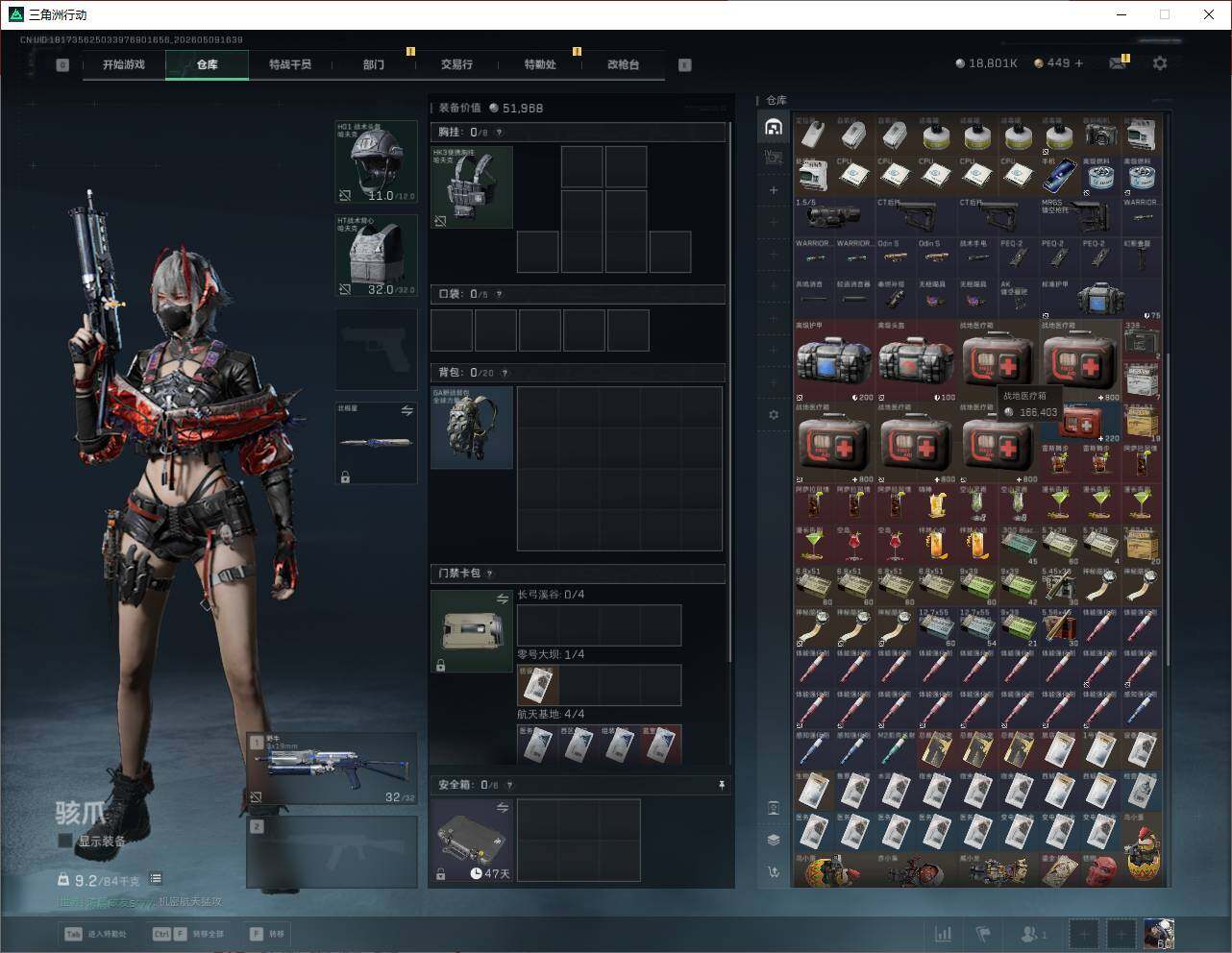Click the swap icon on safe box
This screenshot has width=1232, height=953.
[x=502, y=808]
